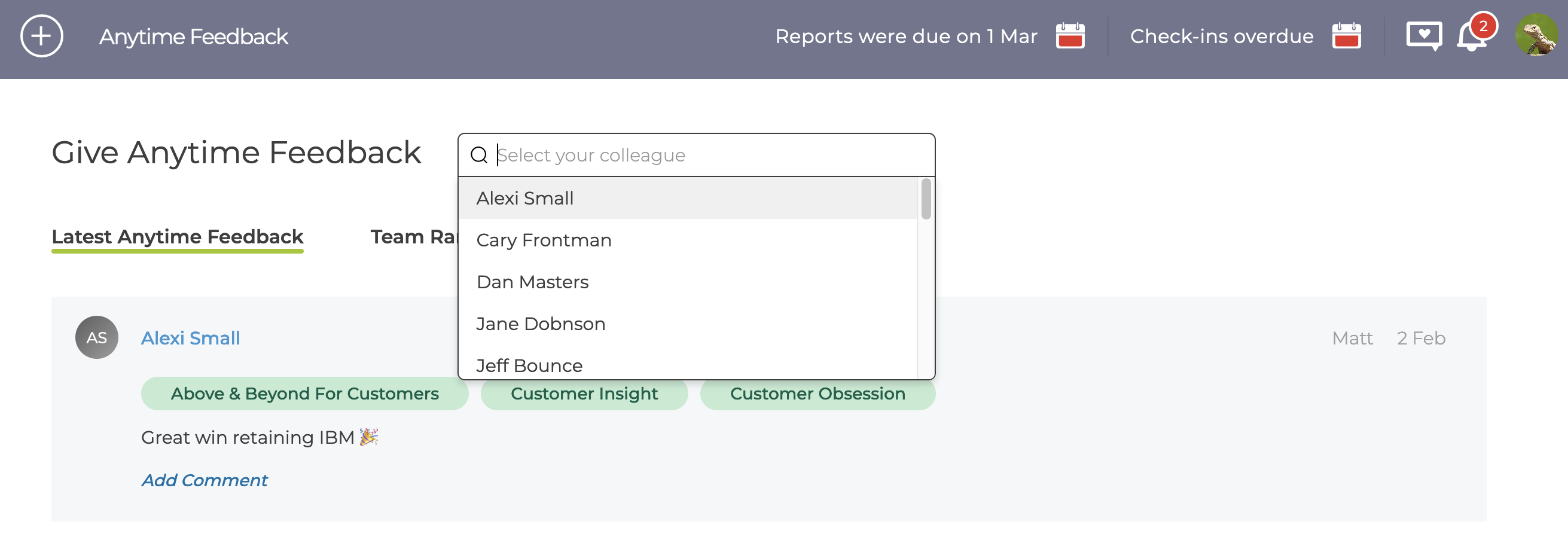Click the calendar icon beside reports due
Image resolution: width=1568 pixels, height=555 pixels.
point(1070,36)
